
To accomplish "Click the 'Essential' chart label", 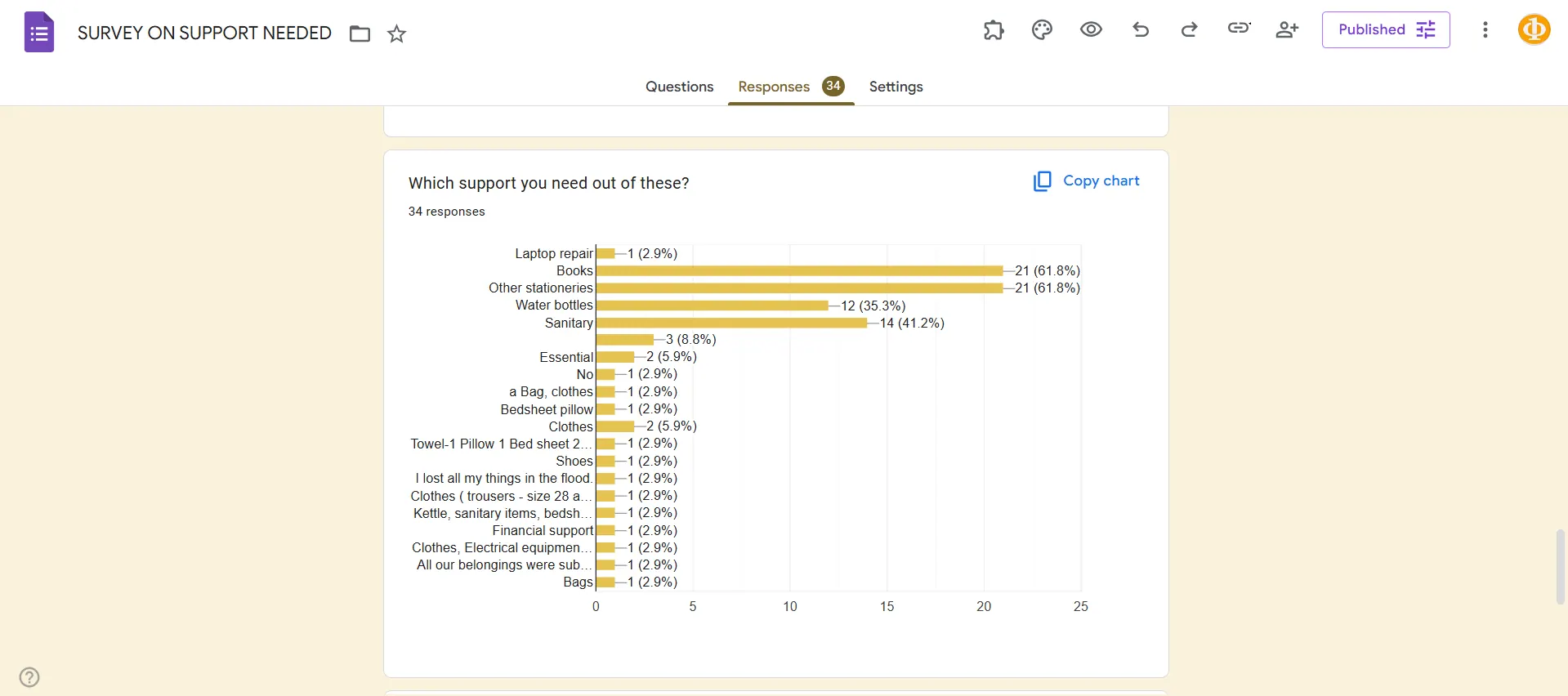I will pyautogui.click(x=566, y=358).
